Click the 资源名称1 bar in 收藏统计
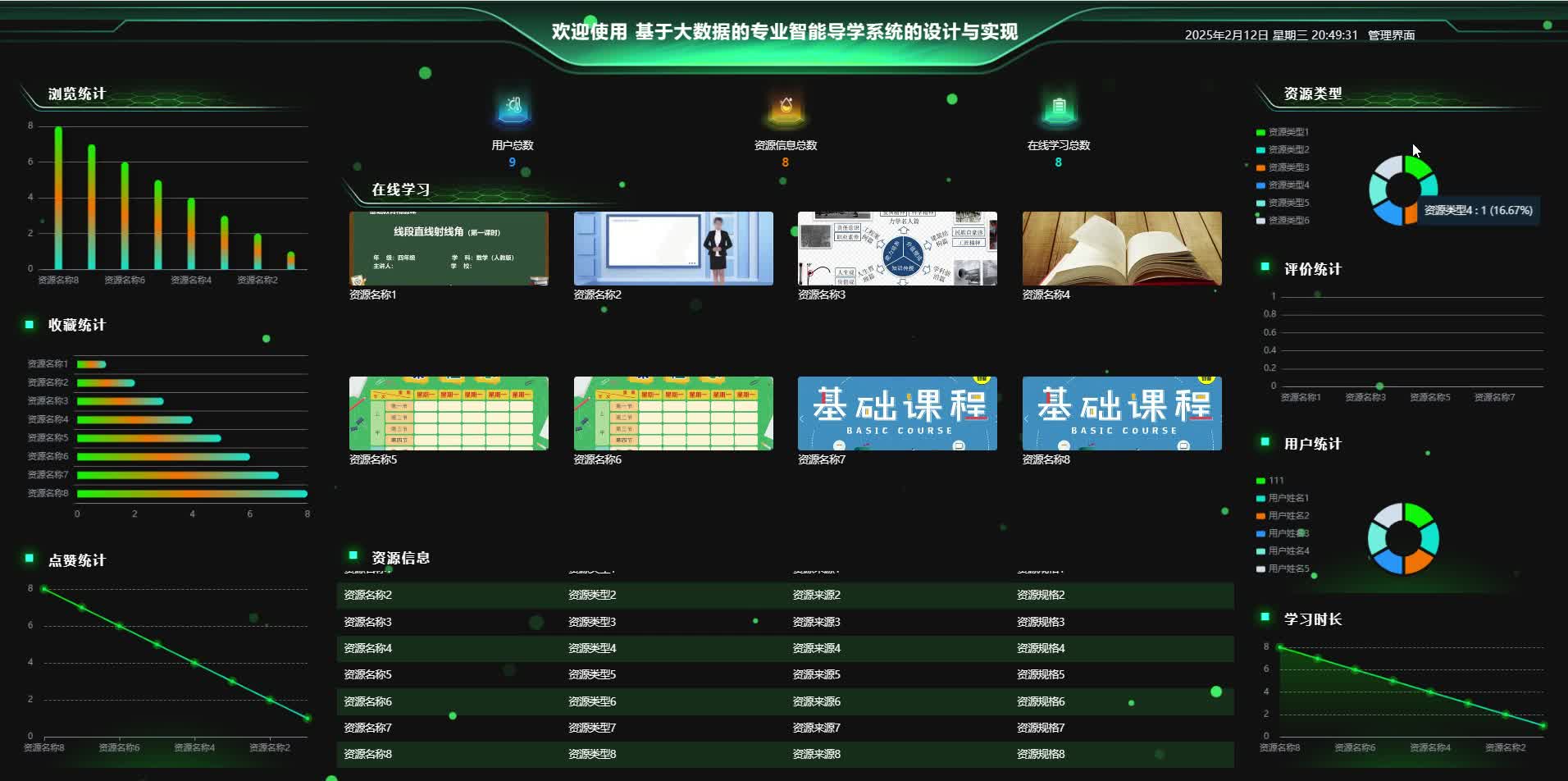Viewport: 1568px width, 781px height. pyautogui.click(x=91, y=364)
